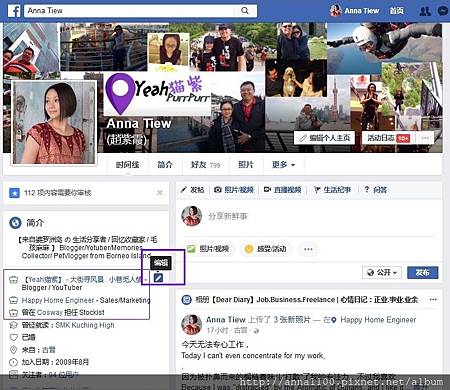This screenshot has width=450, height=390.
Task: Click the blue 发布 button
Action: (x=423, y=272)
